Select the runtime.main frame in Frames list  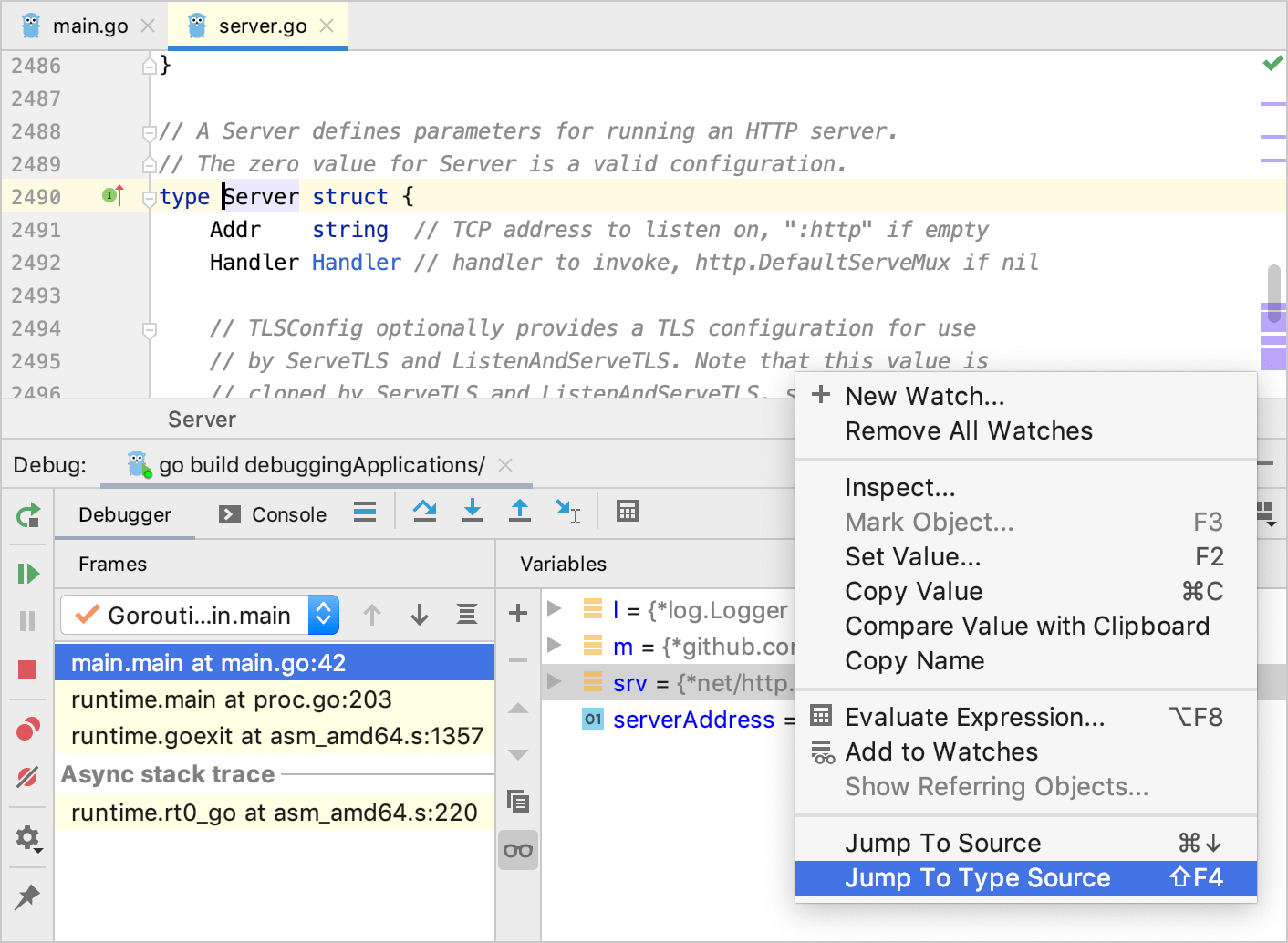231,699
